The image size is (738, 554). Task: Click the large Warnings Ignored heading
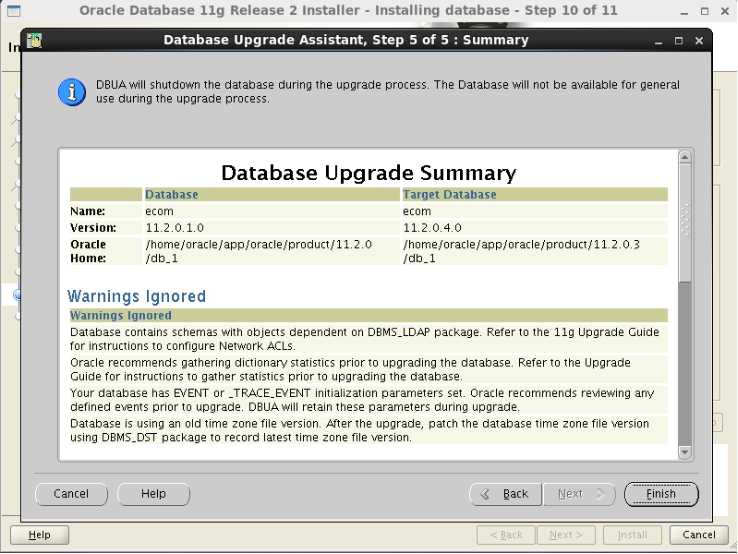(x=136, y=296)
